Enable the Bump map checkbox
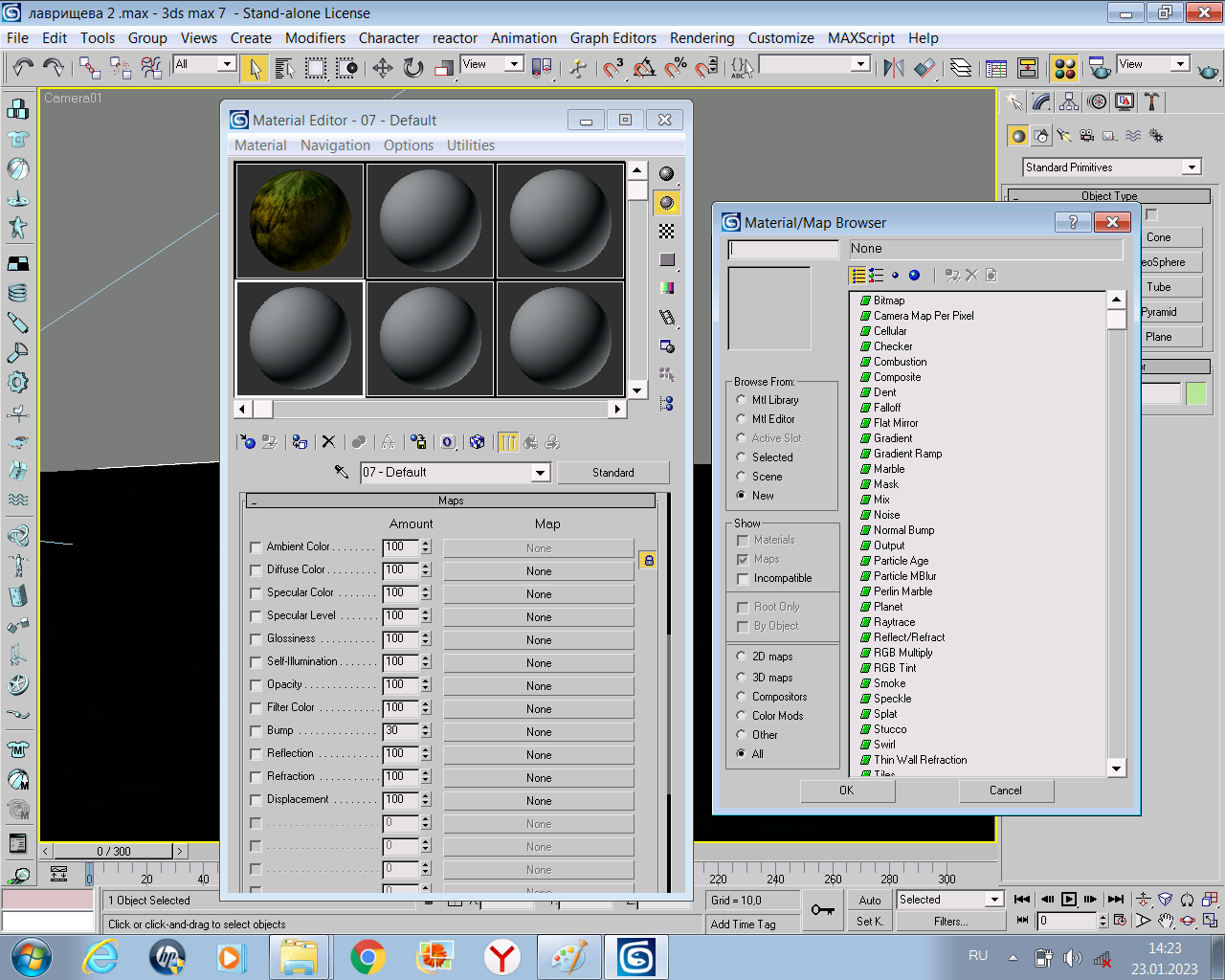1225x980 pixels. [256, 731]
